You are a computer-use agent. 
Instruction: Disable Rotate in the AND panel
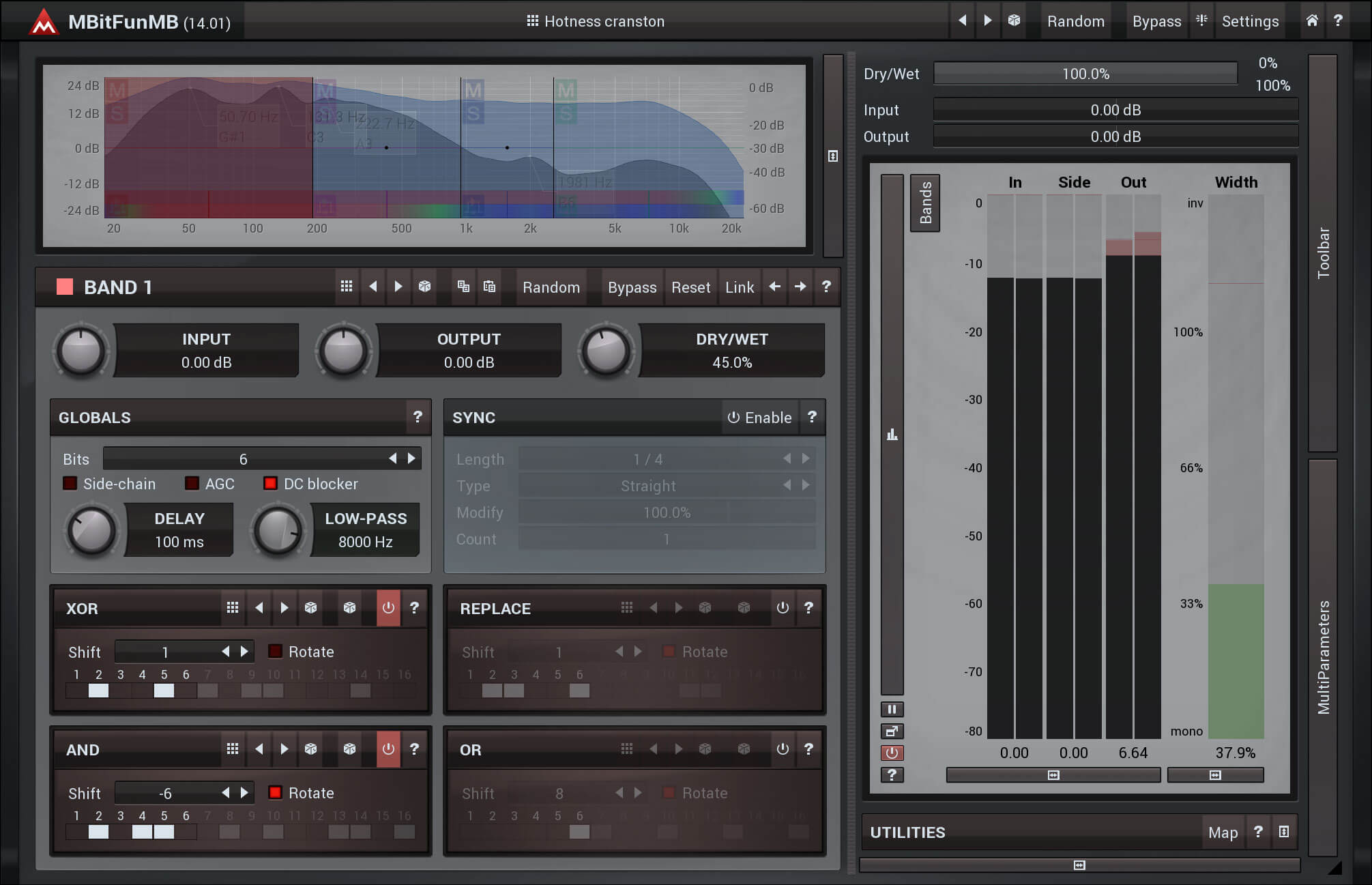[275, 792]
